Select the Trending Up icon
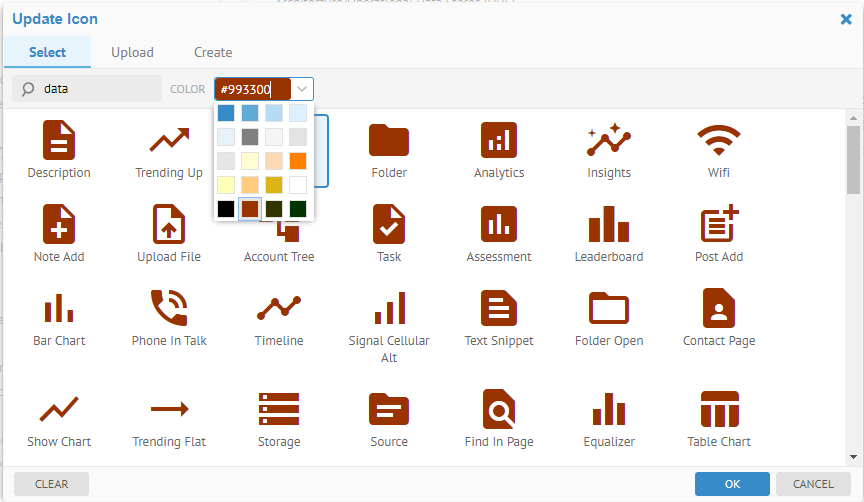 [168, 141]
